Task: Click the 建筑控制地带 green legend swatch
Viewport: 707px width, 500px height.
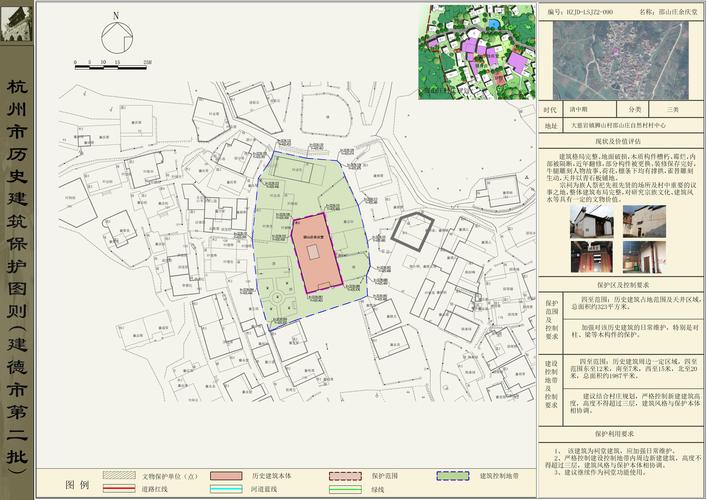Action: pos(453,476)
